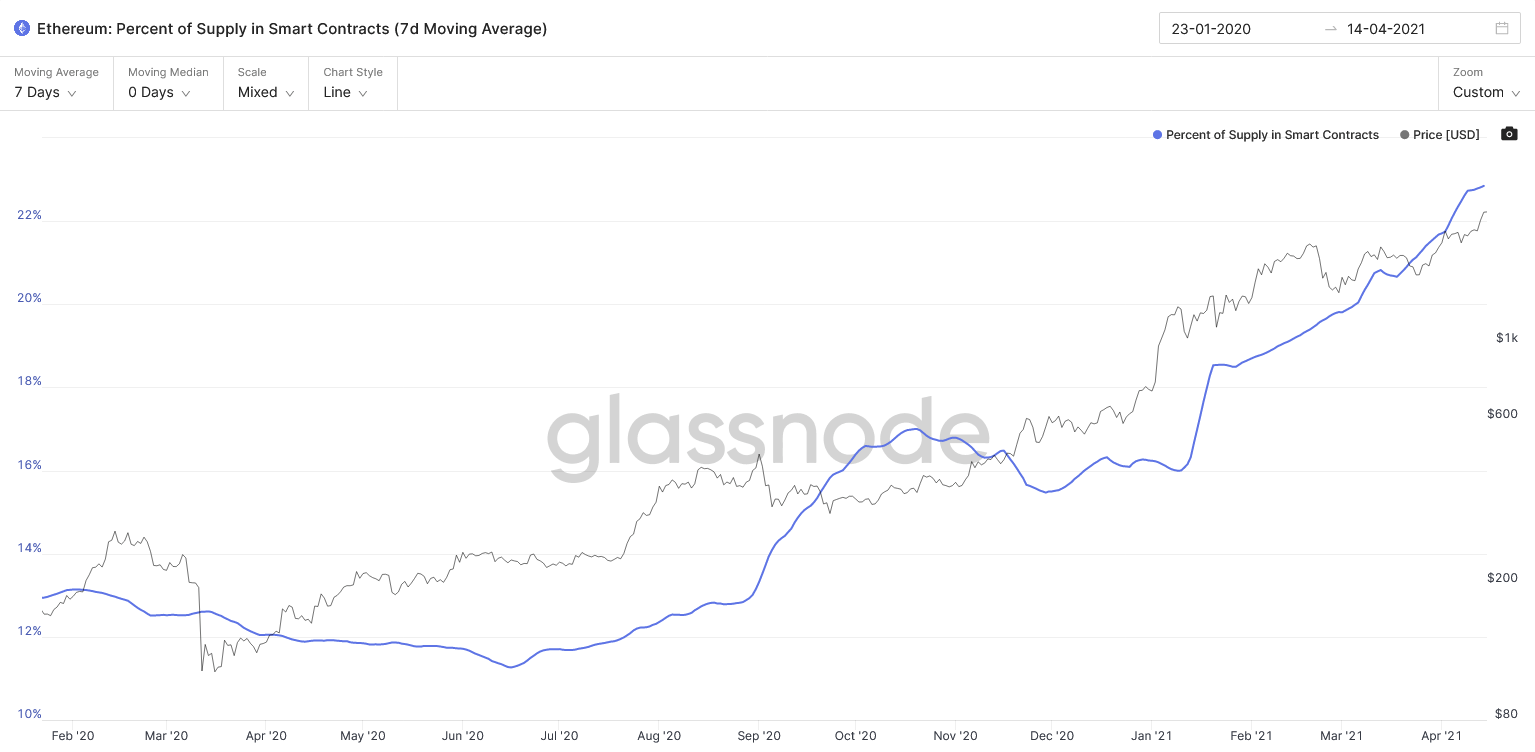Click the Ethereum logo icon
The height and width of the screenshot is (752, 1535).
click(x=22, y=29)
